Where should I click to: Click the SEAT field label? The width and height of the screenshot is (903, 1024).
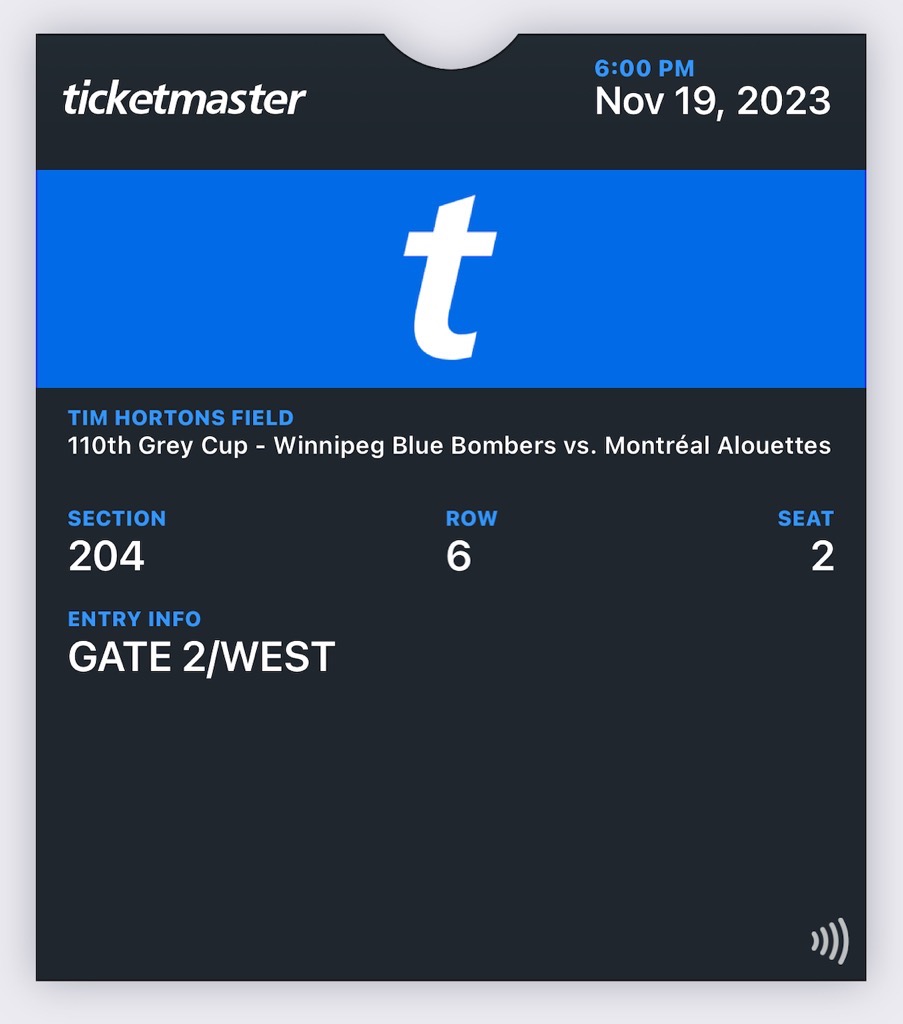click(805, 518)
